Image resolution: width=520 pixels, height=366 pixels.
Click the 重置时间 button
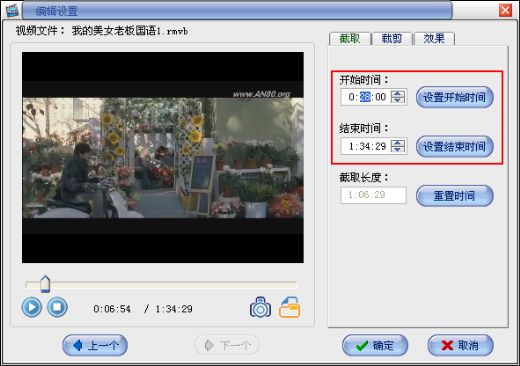click(455, 196)
